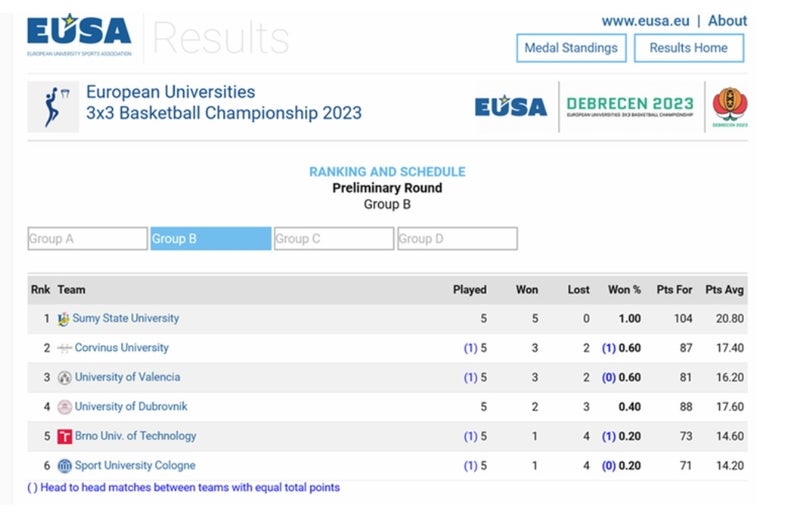800x515 pixels.
Task: Open University of Dubrovnik team link
Action: (x=131, y=407)
